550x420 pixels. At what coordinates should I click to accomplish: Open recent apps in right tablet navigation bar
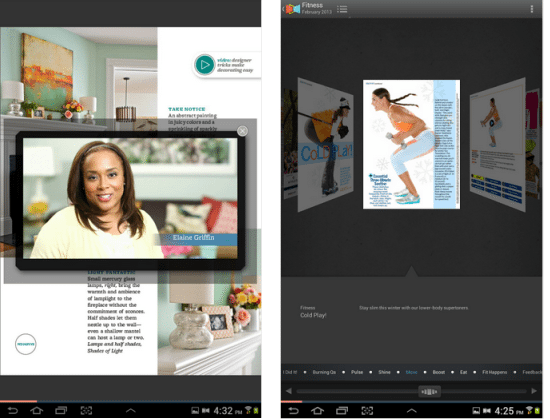tap(342, 411)
